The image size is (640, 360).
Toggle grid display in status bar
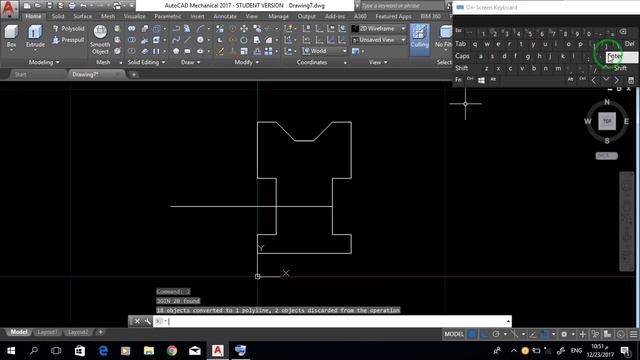coord(472,334)
